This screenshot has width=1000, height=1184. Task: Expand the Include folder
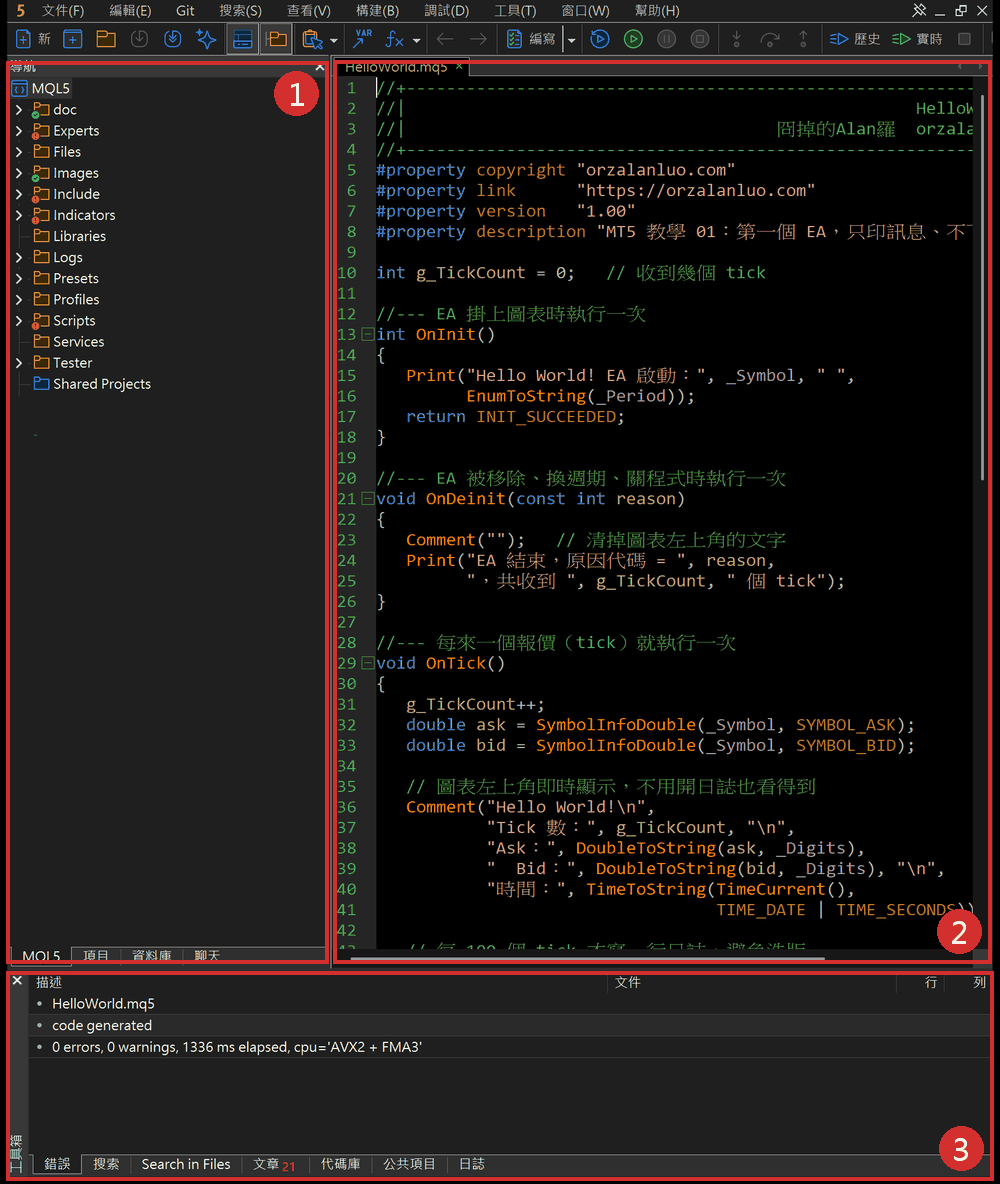[x=19, y=194]
